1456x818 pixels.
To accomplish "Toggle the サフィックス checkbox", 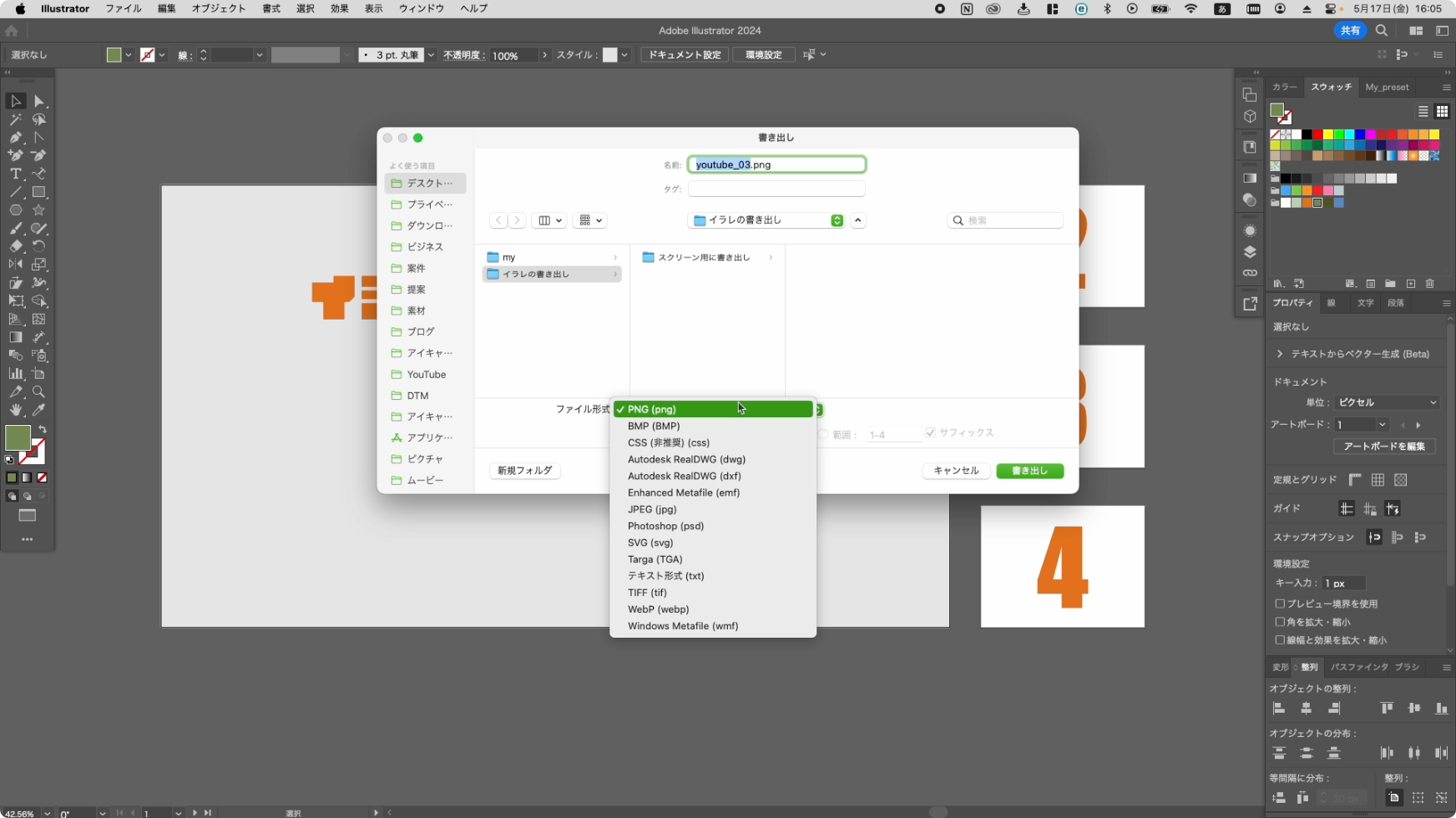I will pos(930,432).
